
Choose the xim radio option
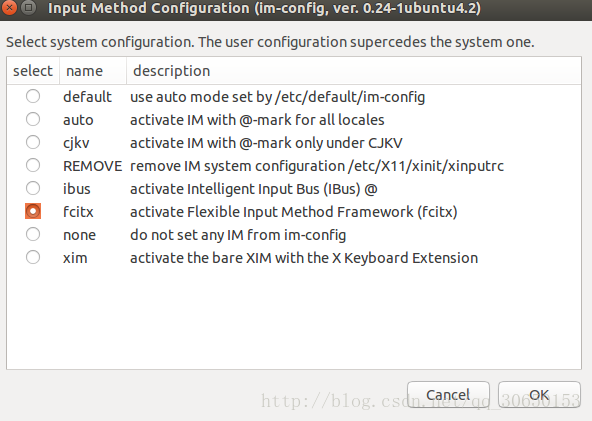click(33, 258)
